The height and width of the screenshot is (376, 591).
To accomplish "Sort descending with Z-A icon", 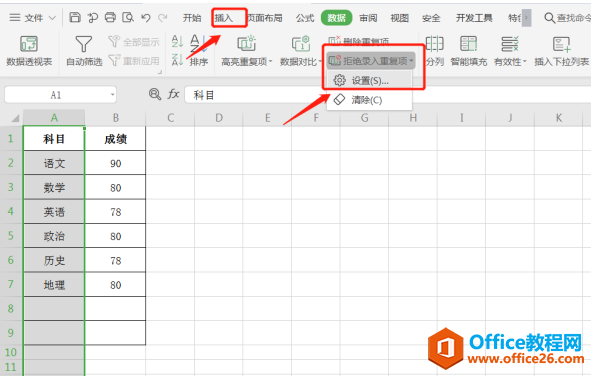I will 177,60.
